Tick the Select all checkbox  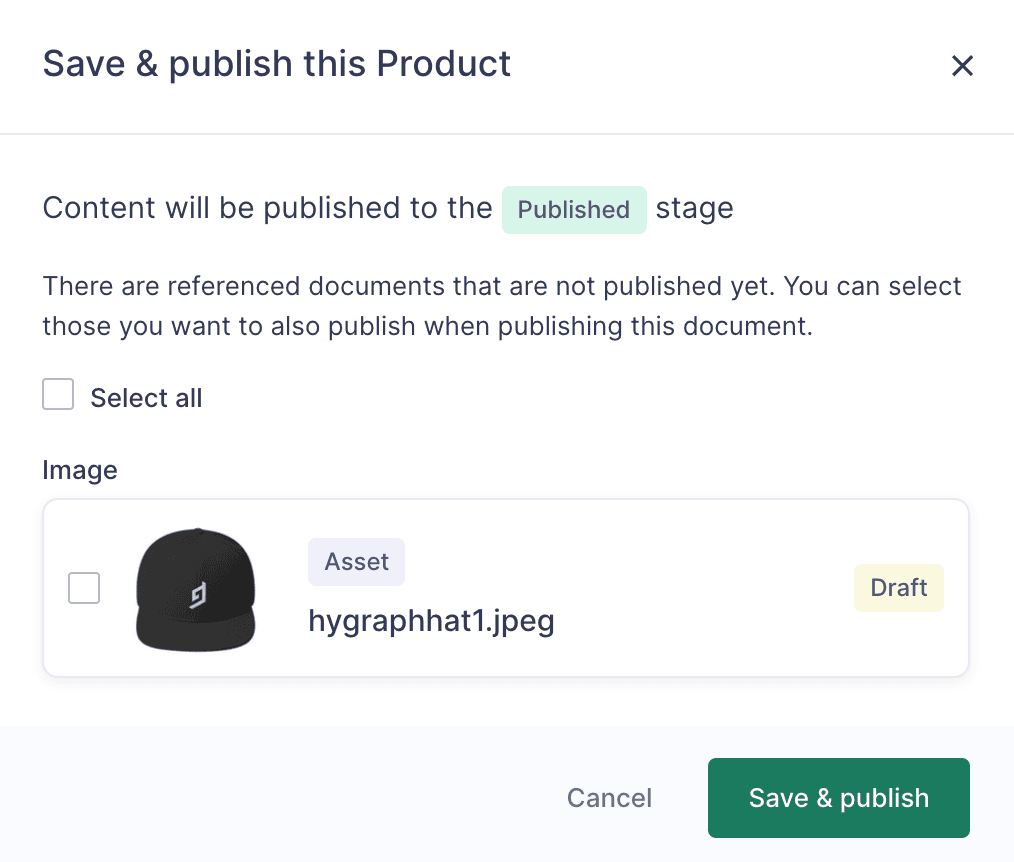pyautogui.click(x=58, y=395)
